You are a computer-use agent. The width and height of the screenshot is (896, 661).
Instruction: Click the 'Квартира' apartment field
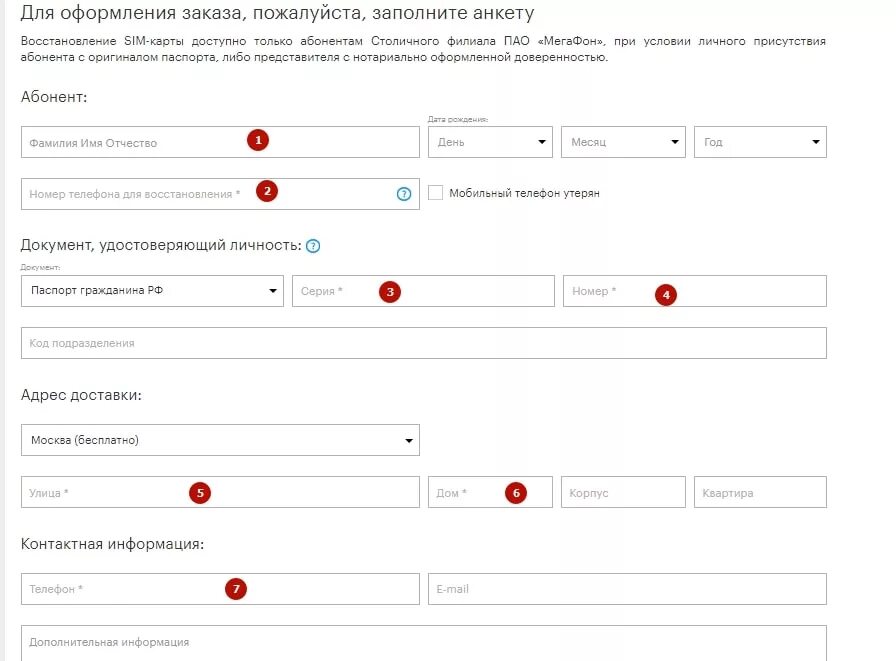click(760, 493)
